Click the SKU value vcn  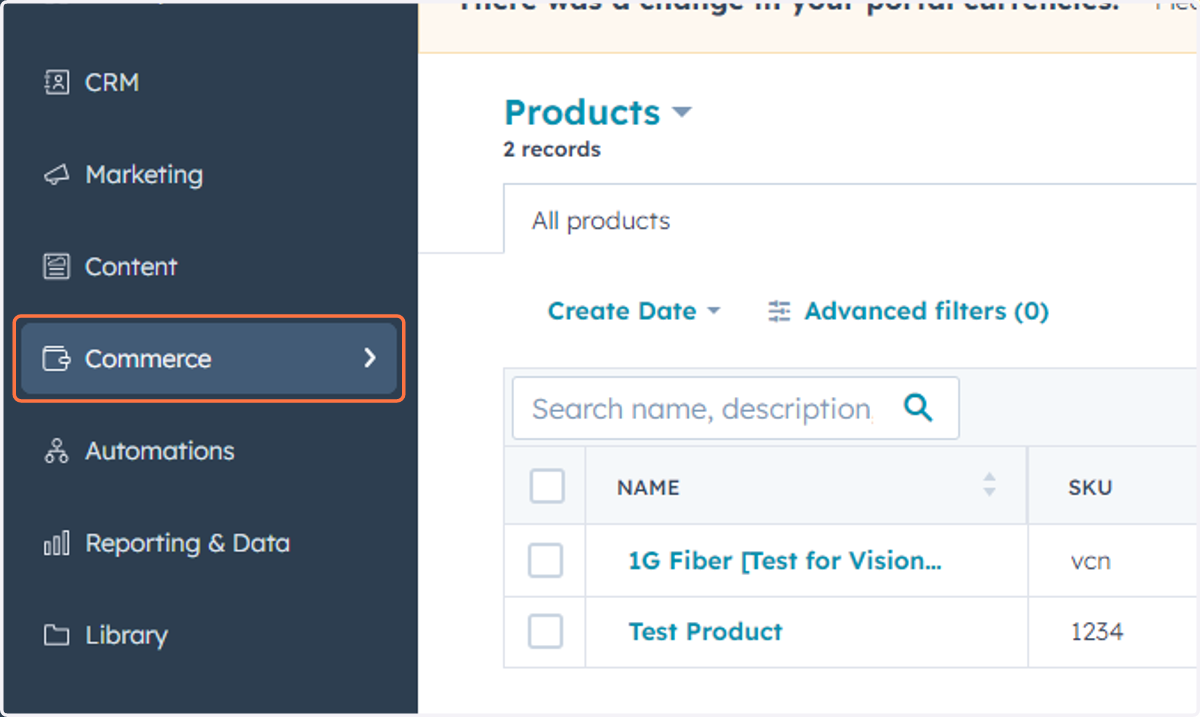click(x=1090, y=561)
